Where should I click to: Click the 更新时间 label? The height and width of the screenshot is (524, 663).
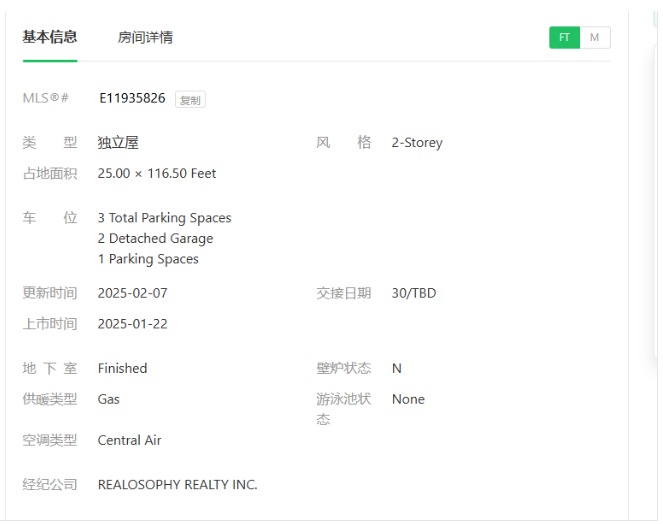(x=50, y=293)
